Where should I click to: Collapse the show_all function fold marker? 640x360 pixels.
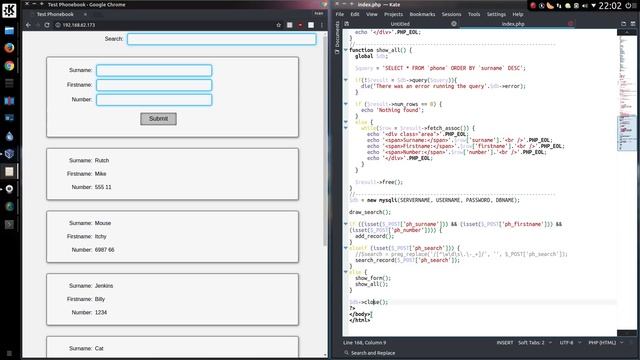[x=346, y=50]
